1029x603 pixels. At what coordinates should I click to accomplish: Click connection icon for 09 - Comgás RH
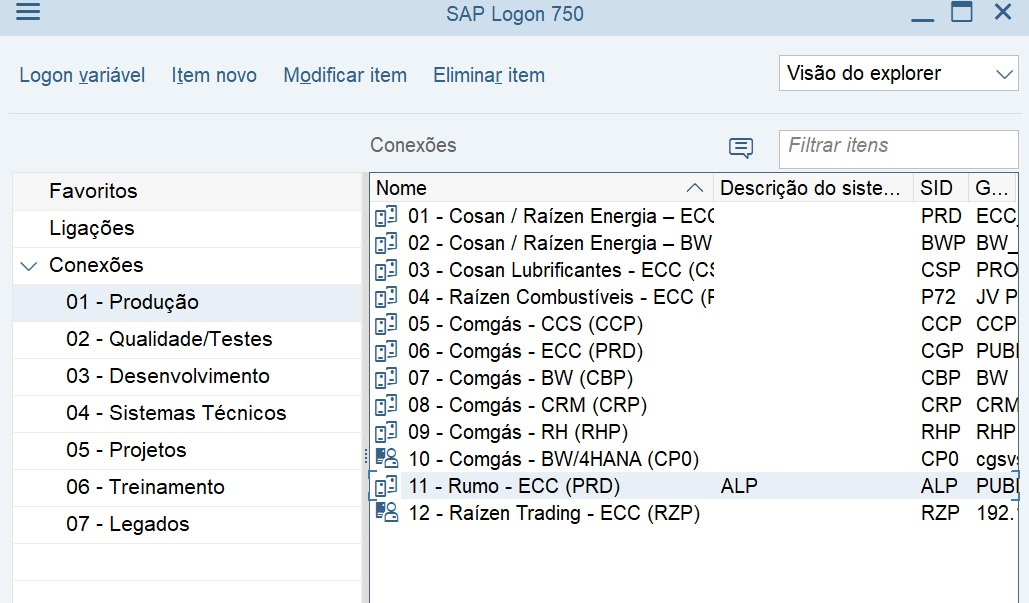386,432
